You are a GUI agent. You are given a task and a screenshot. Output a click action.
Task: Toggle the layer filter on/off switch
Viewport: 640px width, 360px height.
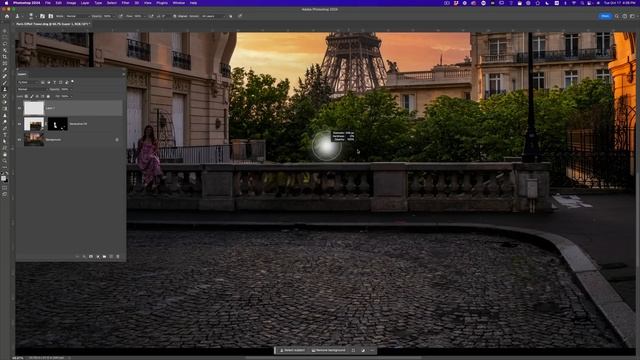point(73,82)
